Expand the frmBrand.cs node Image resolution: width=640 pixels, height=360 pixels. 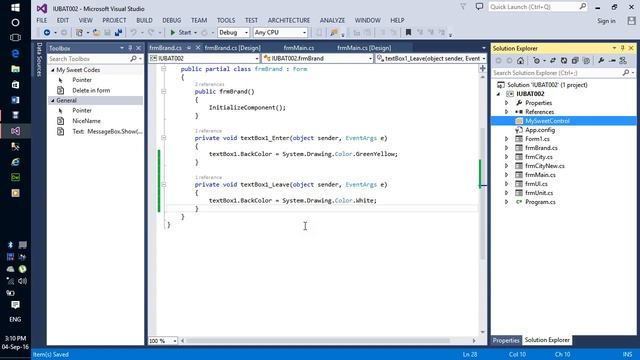pyautogui.click(x=507, y=148)
